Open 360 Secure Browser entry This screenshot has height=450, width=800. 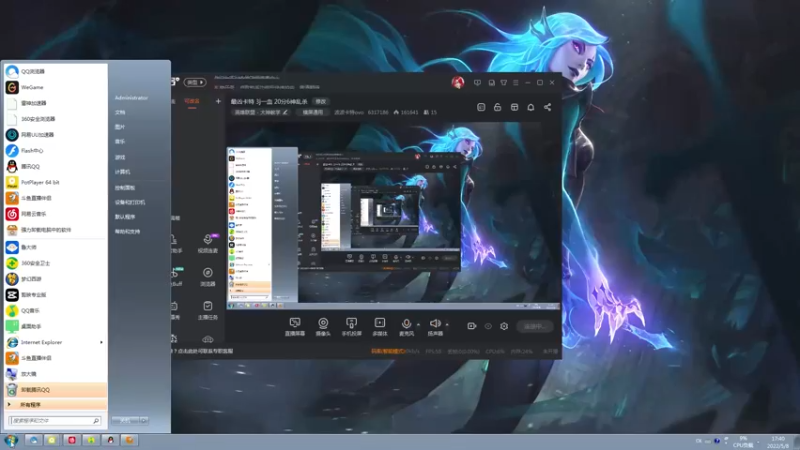click(x=55, y=119)
